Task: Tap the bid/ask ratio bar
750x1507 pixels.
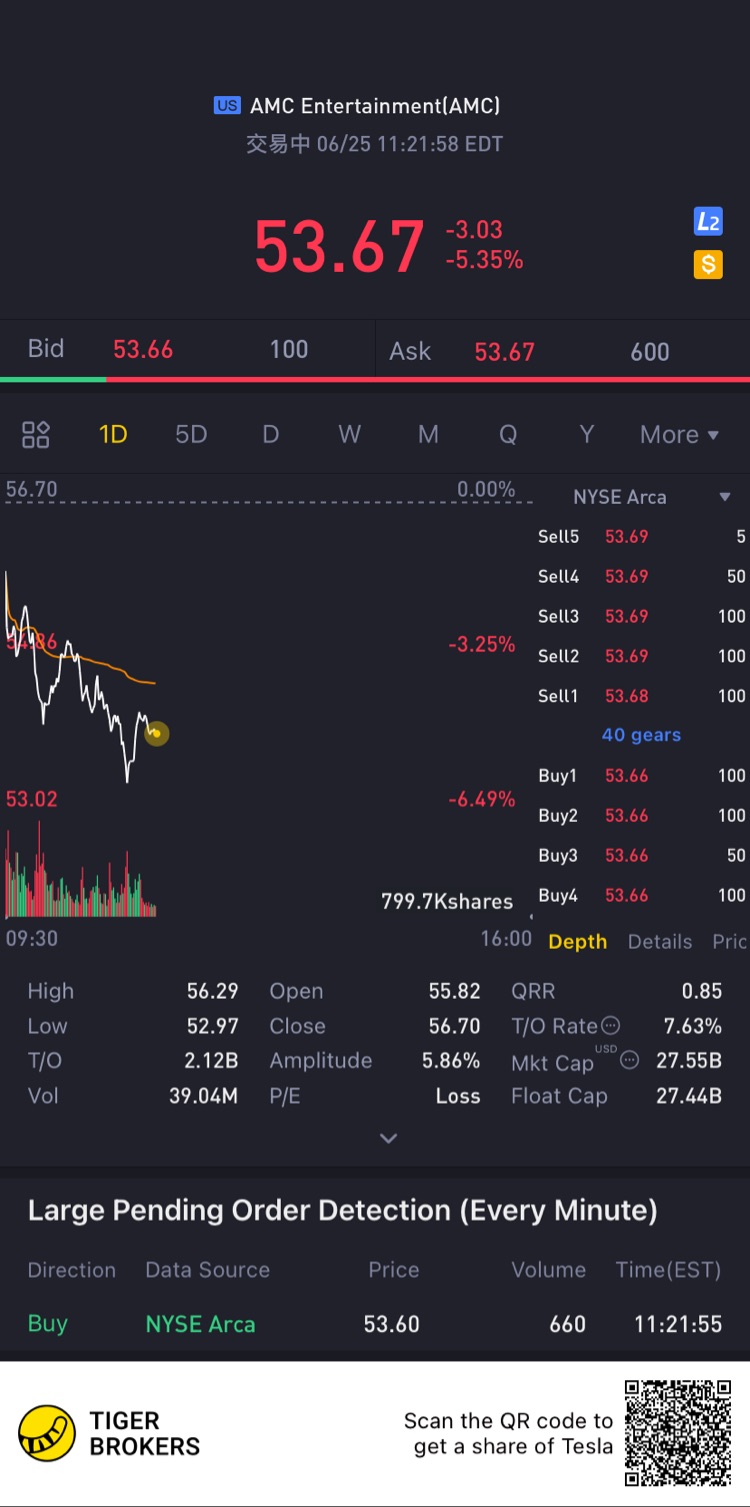Action: coord(375,380)
